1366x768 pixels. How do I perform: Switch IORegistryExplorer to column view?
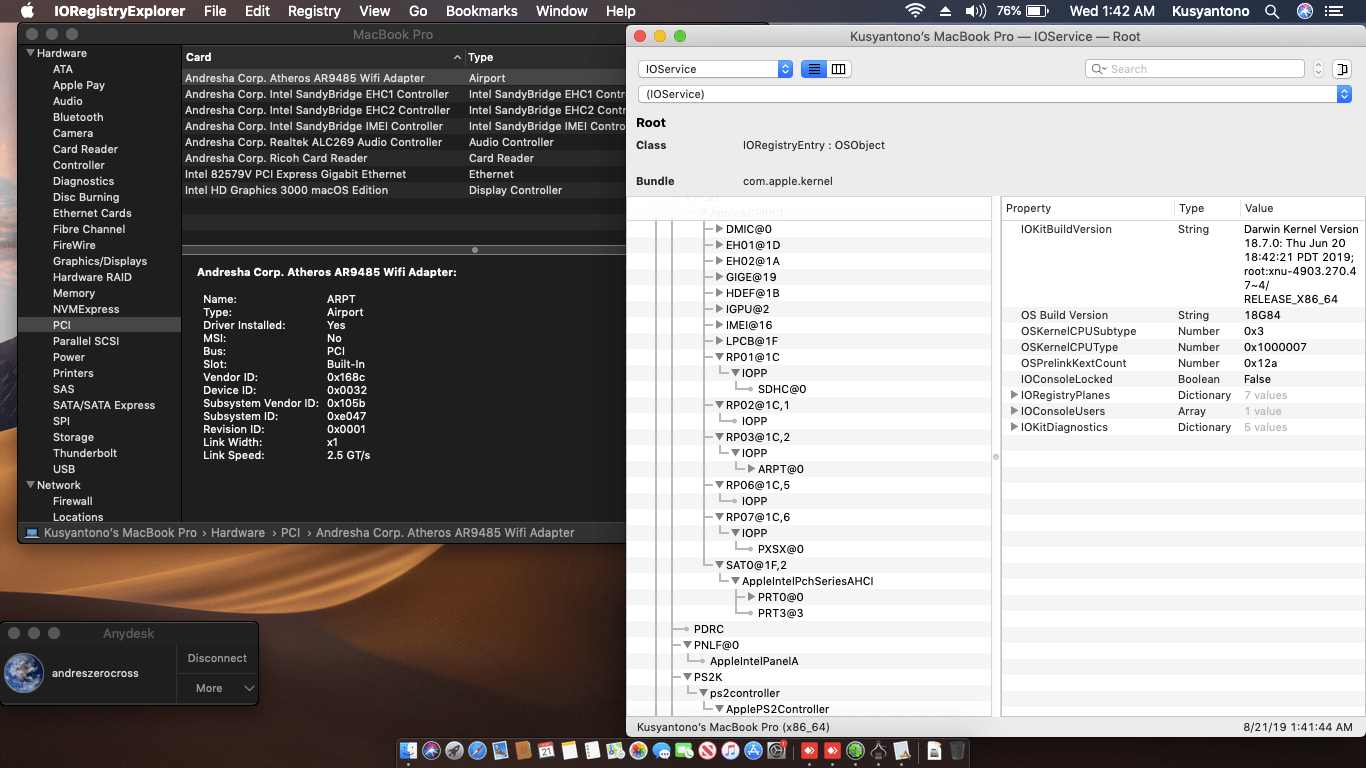pyautogui.click(x=839, y=69)
